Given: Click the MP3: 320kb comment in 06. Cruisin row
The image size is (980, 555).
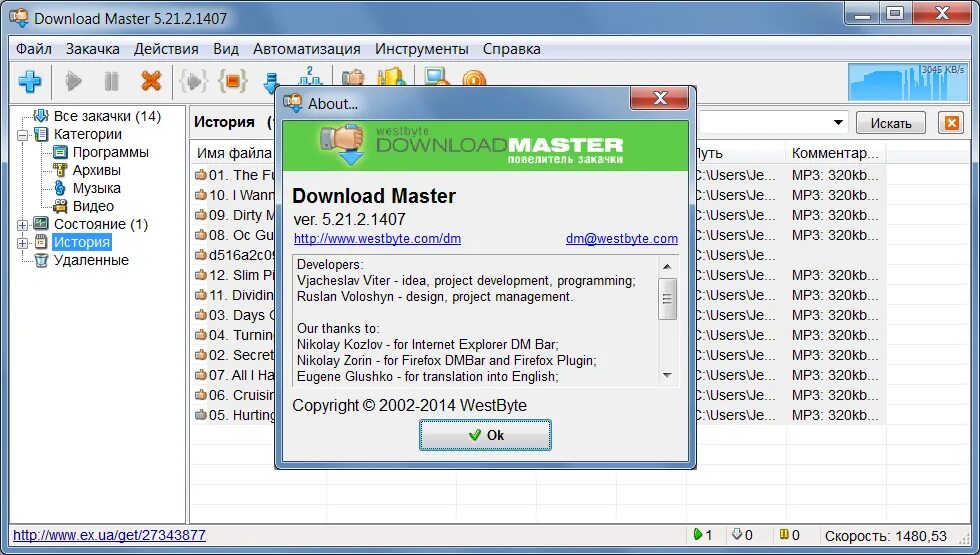Looking at the screenshot, I should click(835, 395).
